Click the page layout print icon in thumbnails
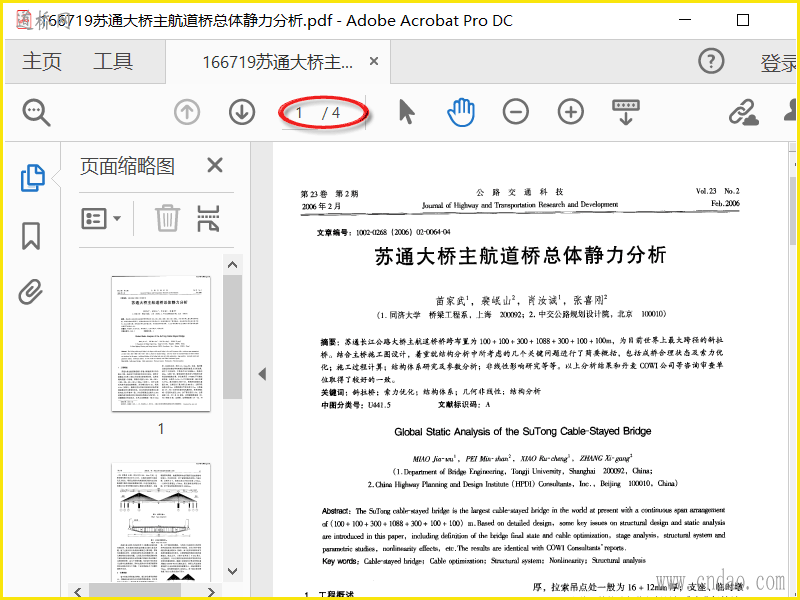The width and height of the screenshot is (800, 600). (208, 218)
